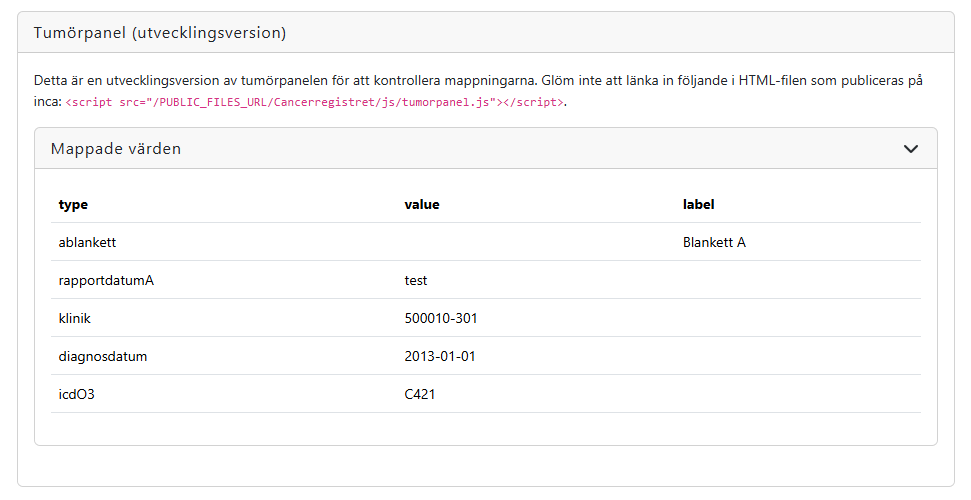Select the ablankett row type cell
The height and width of the screenshot is (500, 971).
pos(89,243)
